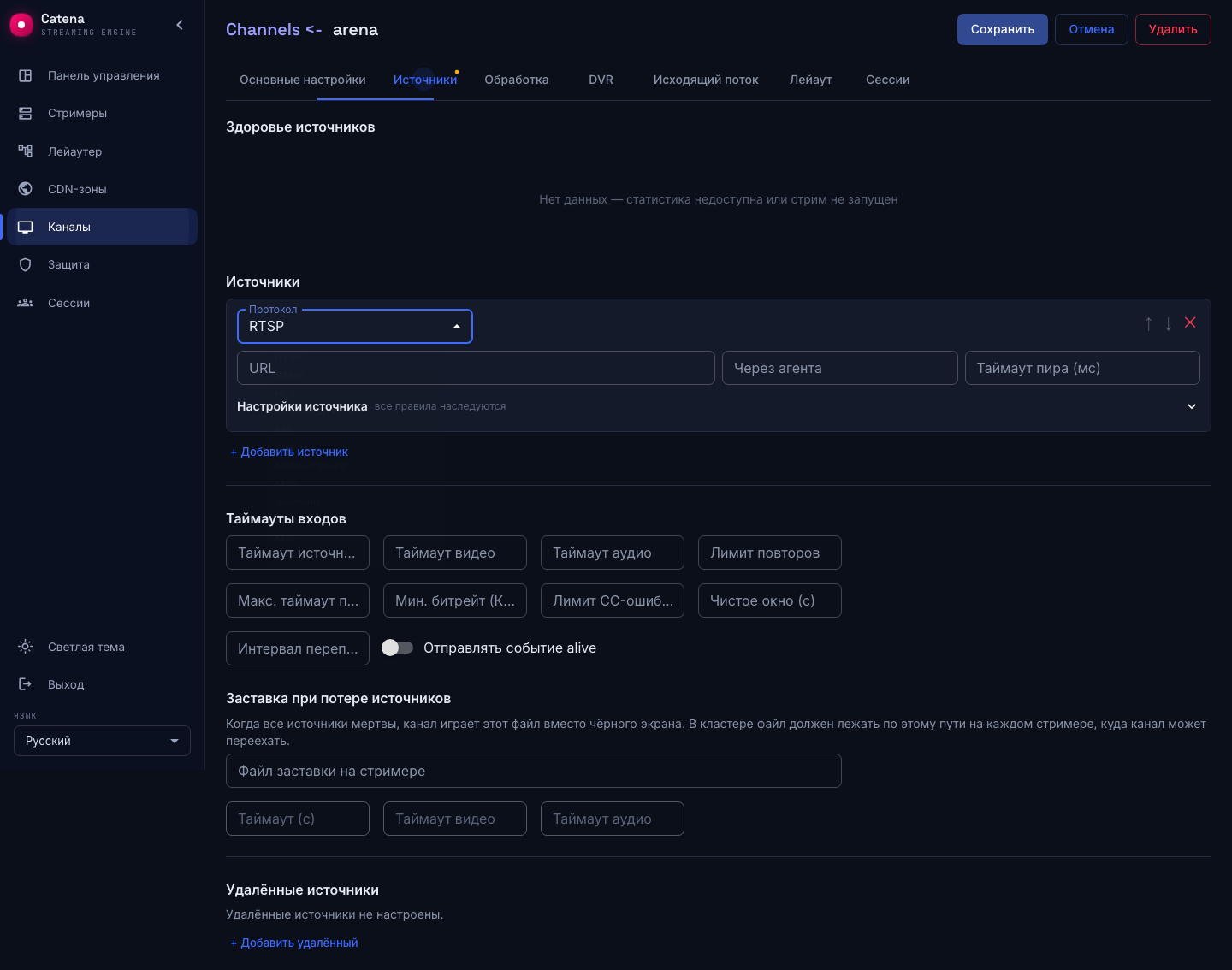
Task: Open the Протокол RTSP dropdown
Action: (x=355, y=326)
